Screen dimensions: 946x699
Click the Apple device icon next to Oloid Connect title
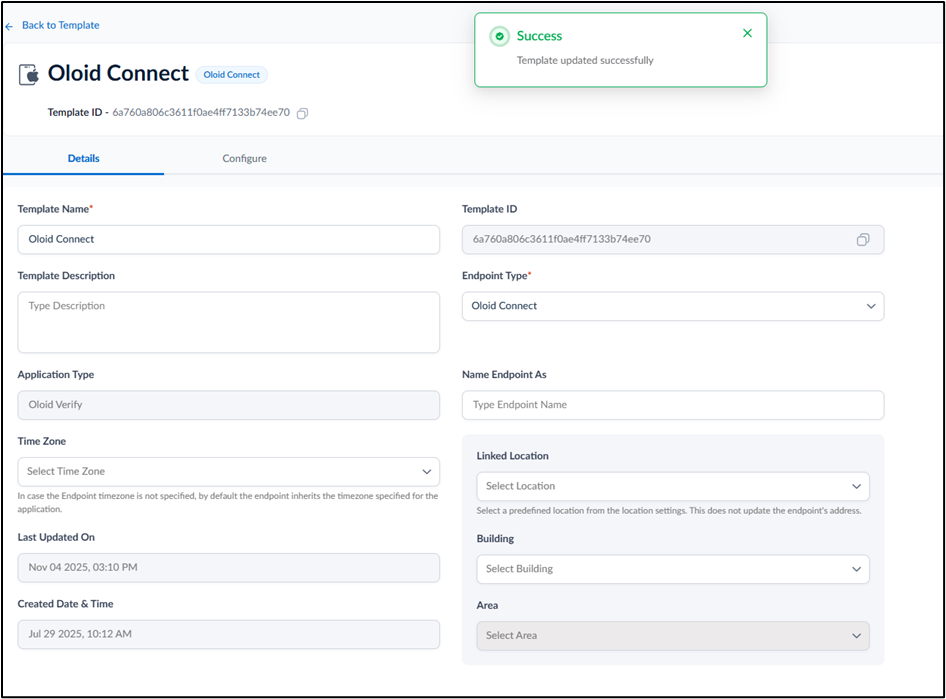29,75
